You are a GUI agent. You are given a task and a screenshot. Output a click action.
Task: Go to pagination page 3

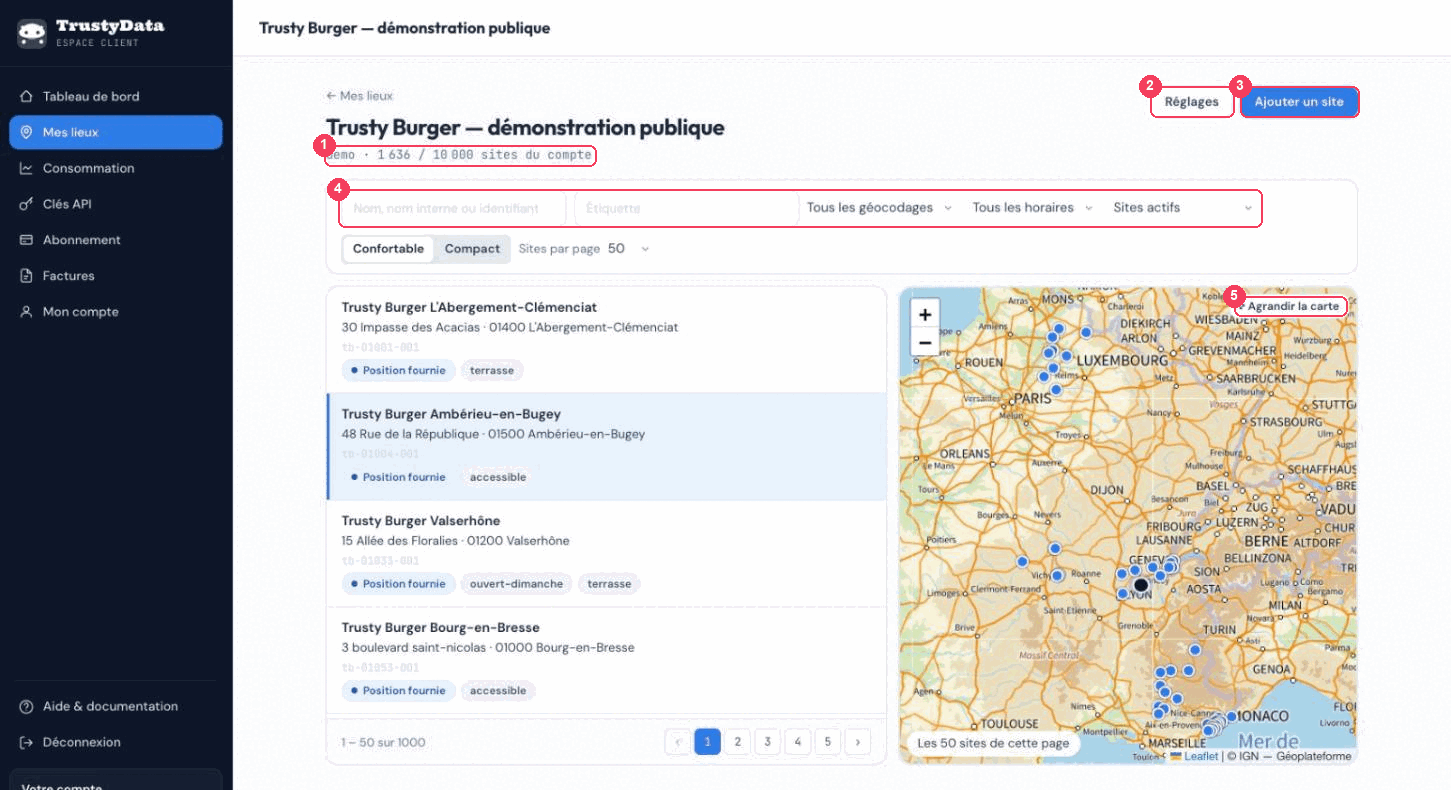(x=767, y=742)
